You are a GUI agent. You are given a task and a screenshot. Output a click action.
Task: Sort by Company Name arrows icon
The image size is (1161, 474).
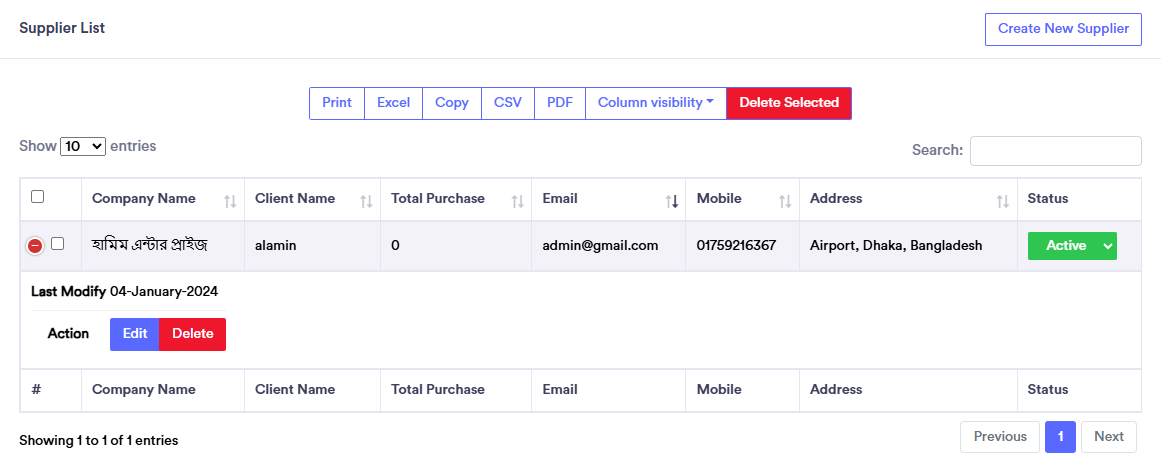click(x=230, y=201)
